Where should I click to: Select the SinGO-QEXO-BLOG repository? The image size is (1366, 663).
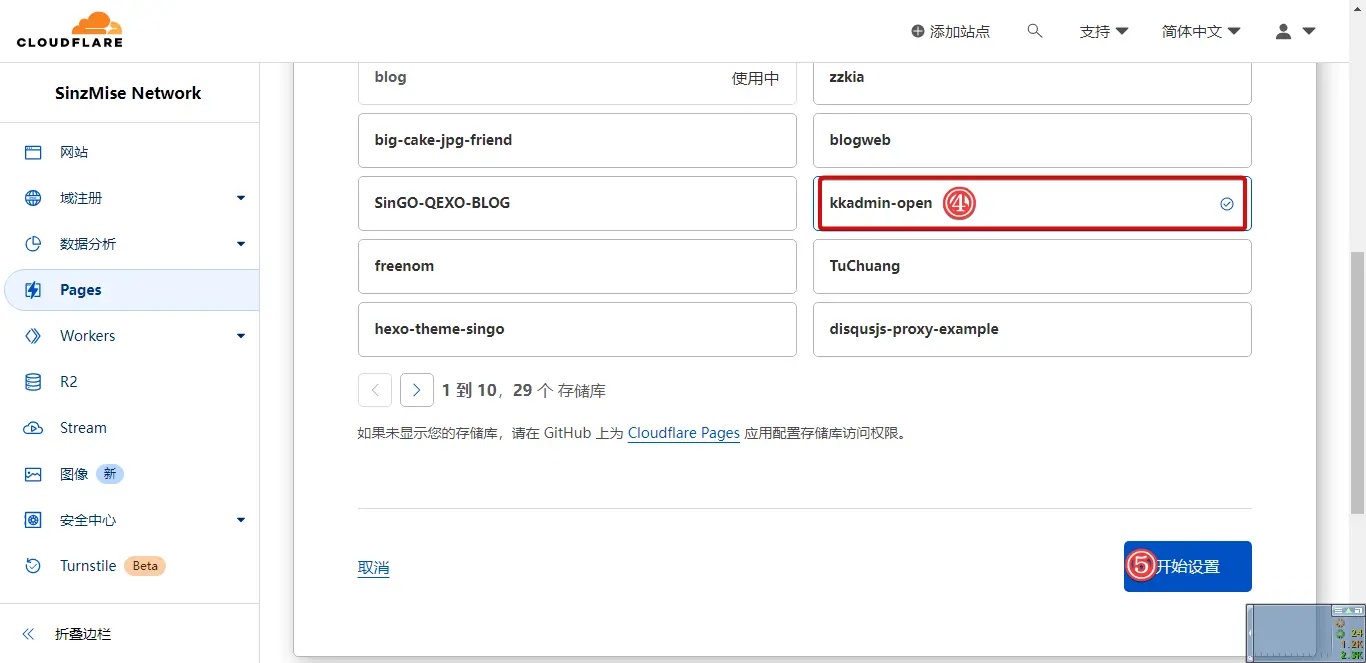click(577, 203)
